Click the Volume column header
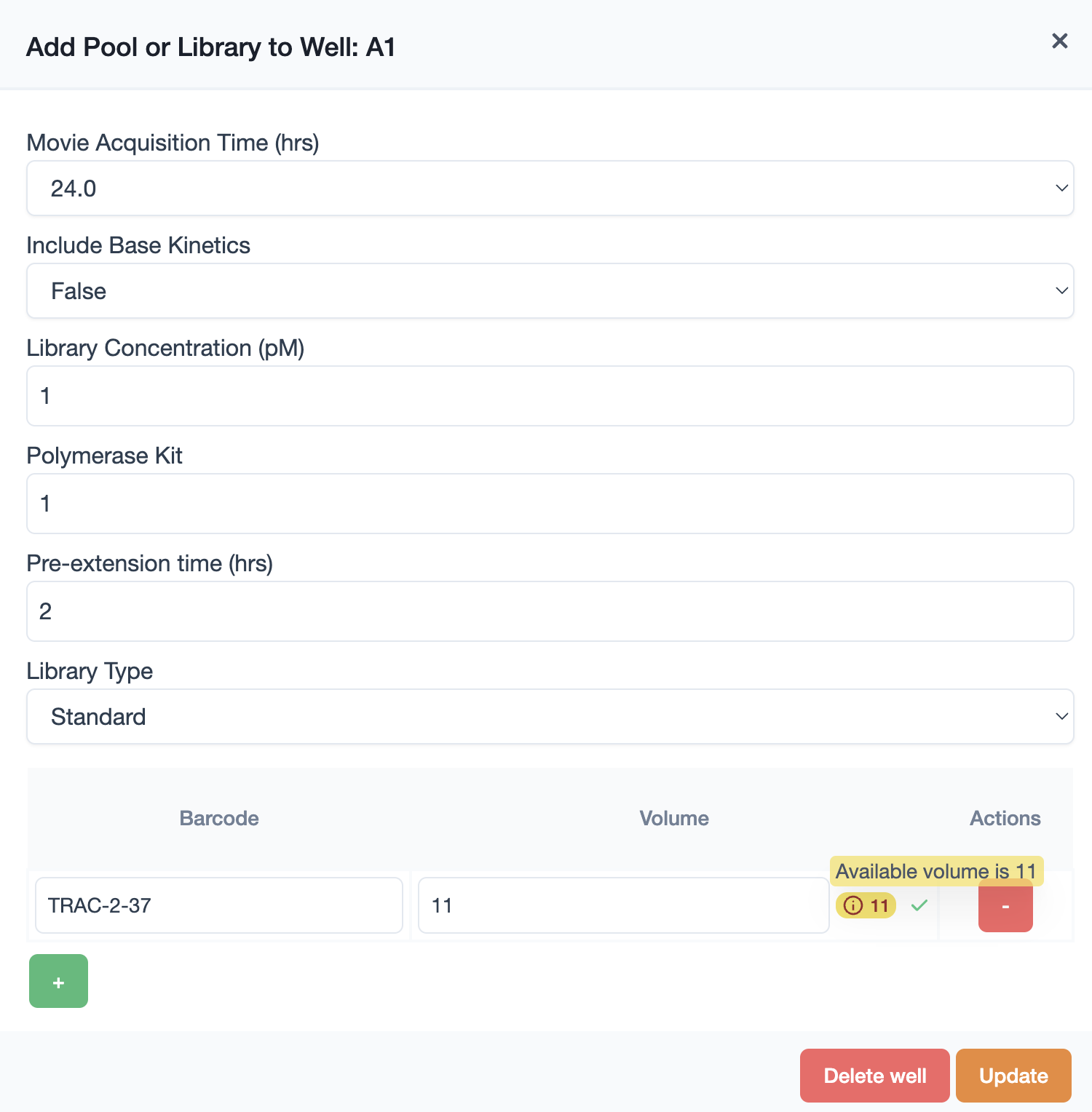This screenshot has width=1092, height=1112. pos(674,818)
